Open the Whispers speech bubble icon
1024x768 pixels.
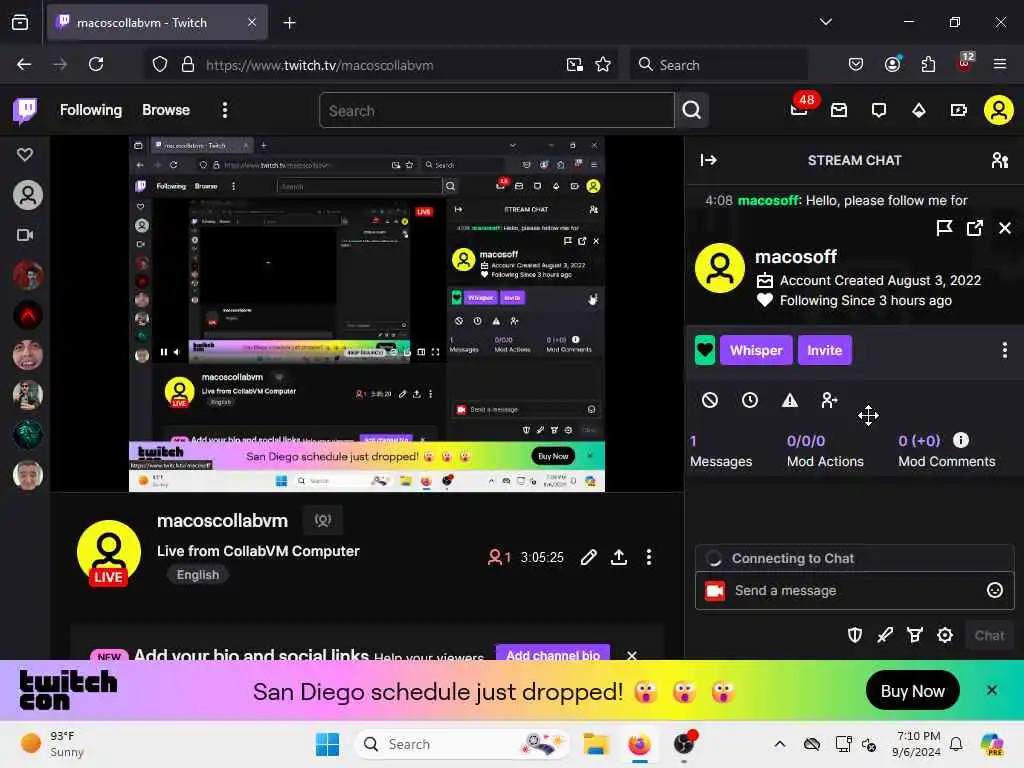(879, 110)
